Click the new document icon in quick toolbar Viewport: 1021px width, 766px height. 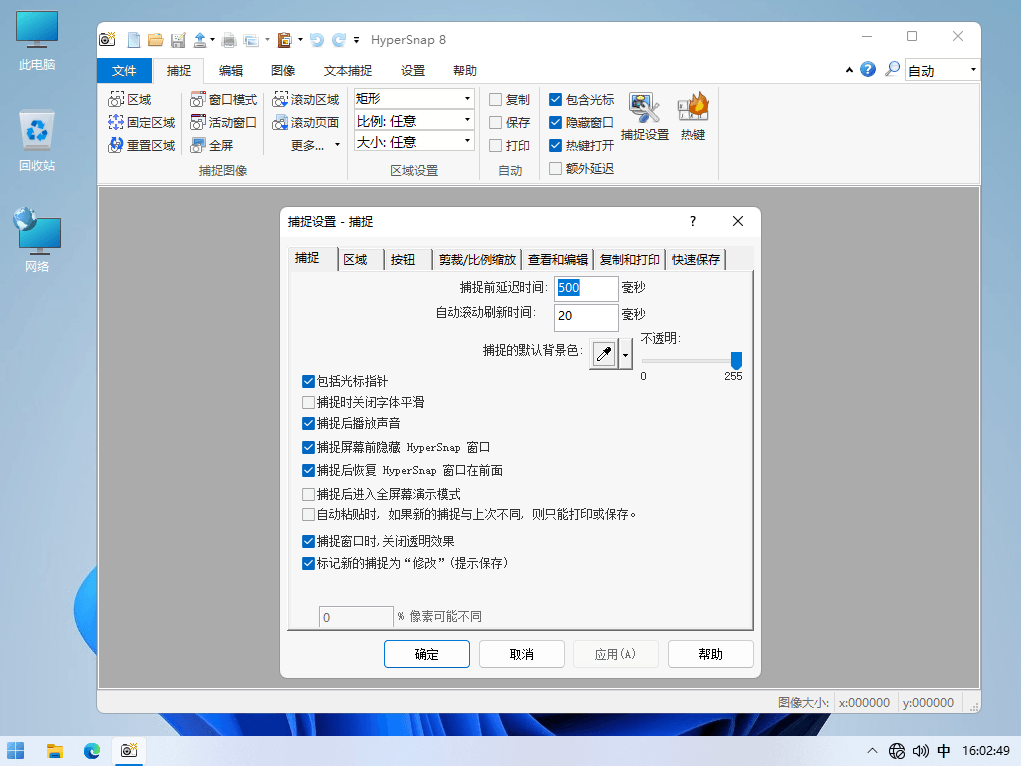point(133,40)
